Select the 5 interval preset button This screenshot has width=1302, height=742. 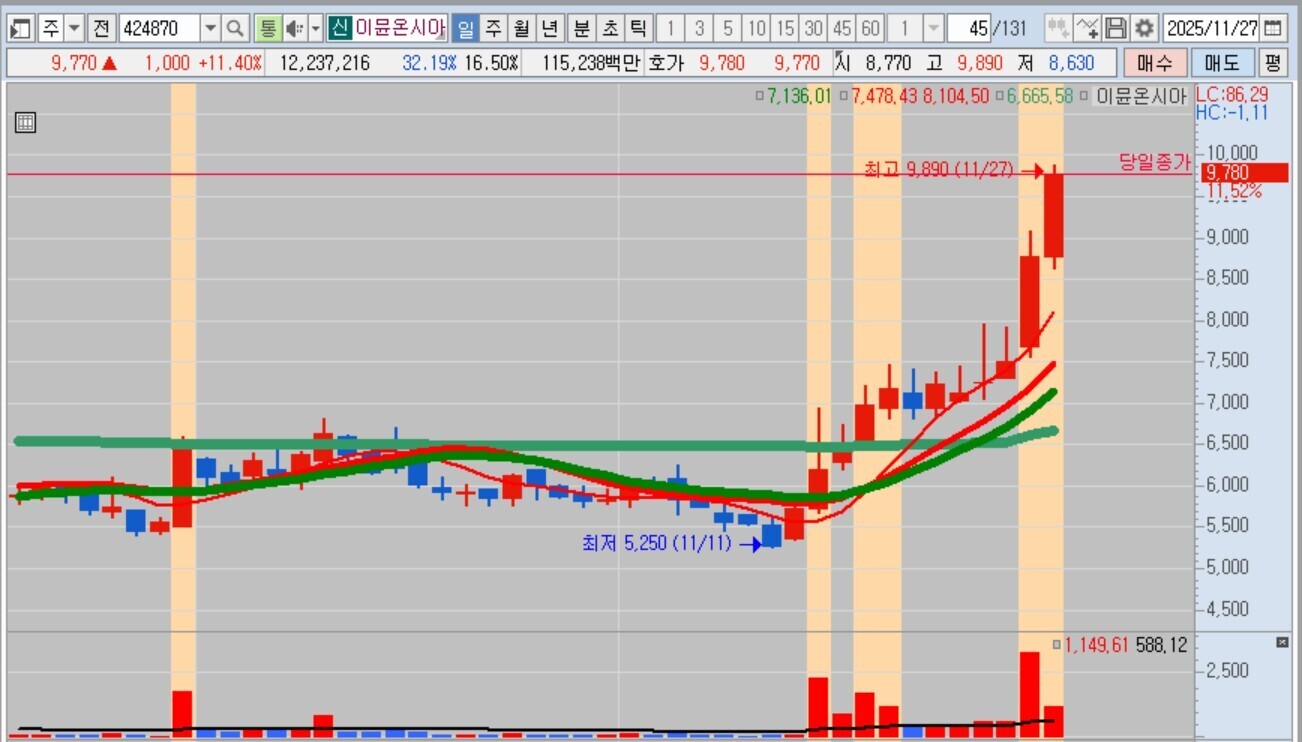728,28
